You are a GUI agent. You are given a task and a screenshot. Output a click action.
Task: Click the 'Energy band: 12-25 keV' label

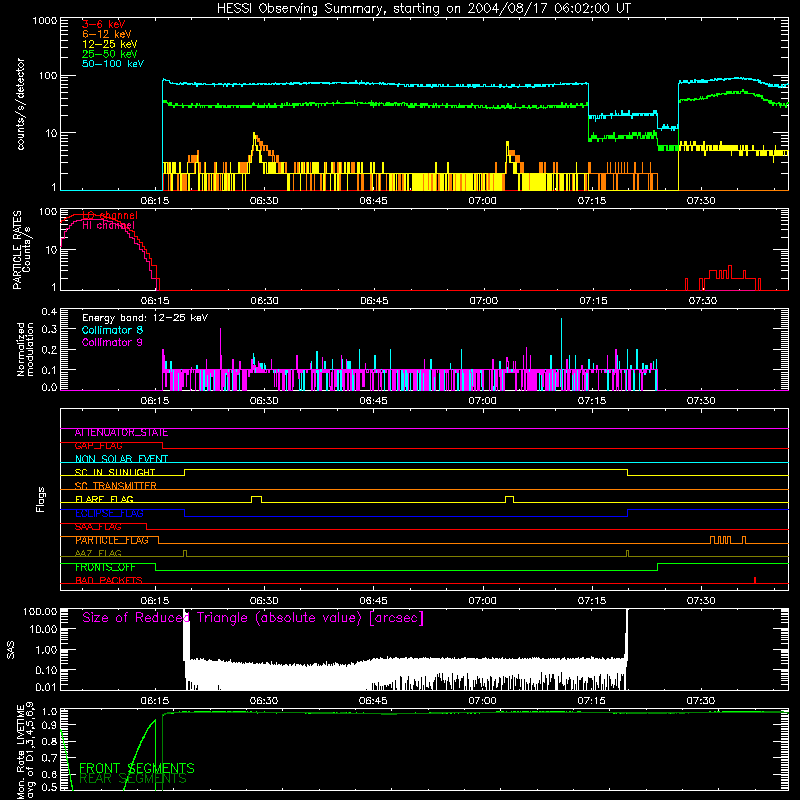pos(145,318)
